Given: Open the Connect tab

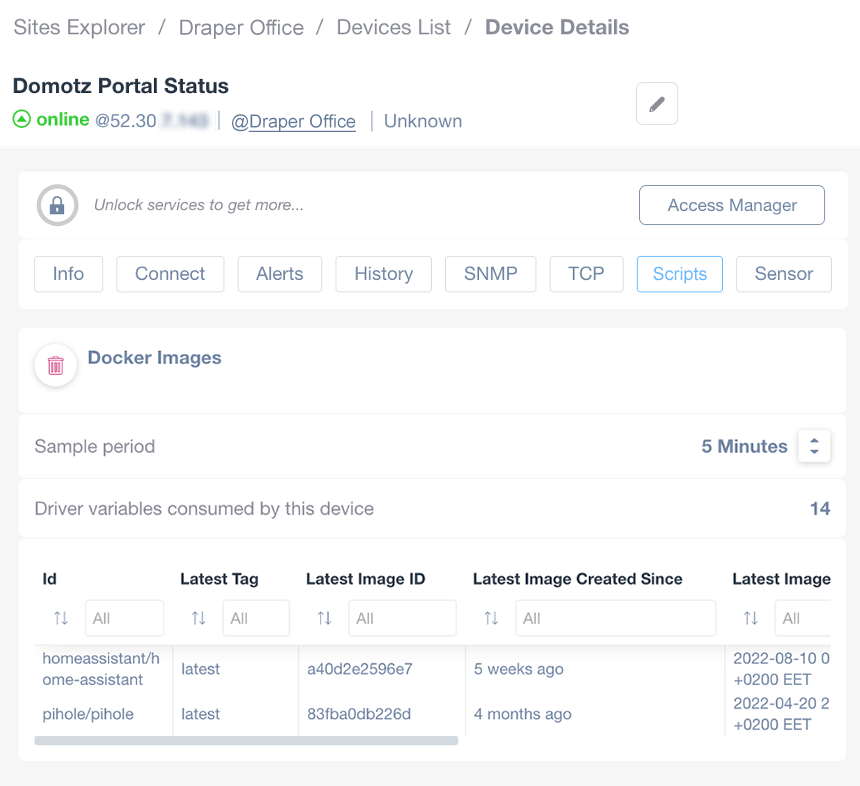Looking at the screenshot, I should click(170, 274).
